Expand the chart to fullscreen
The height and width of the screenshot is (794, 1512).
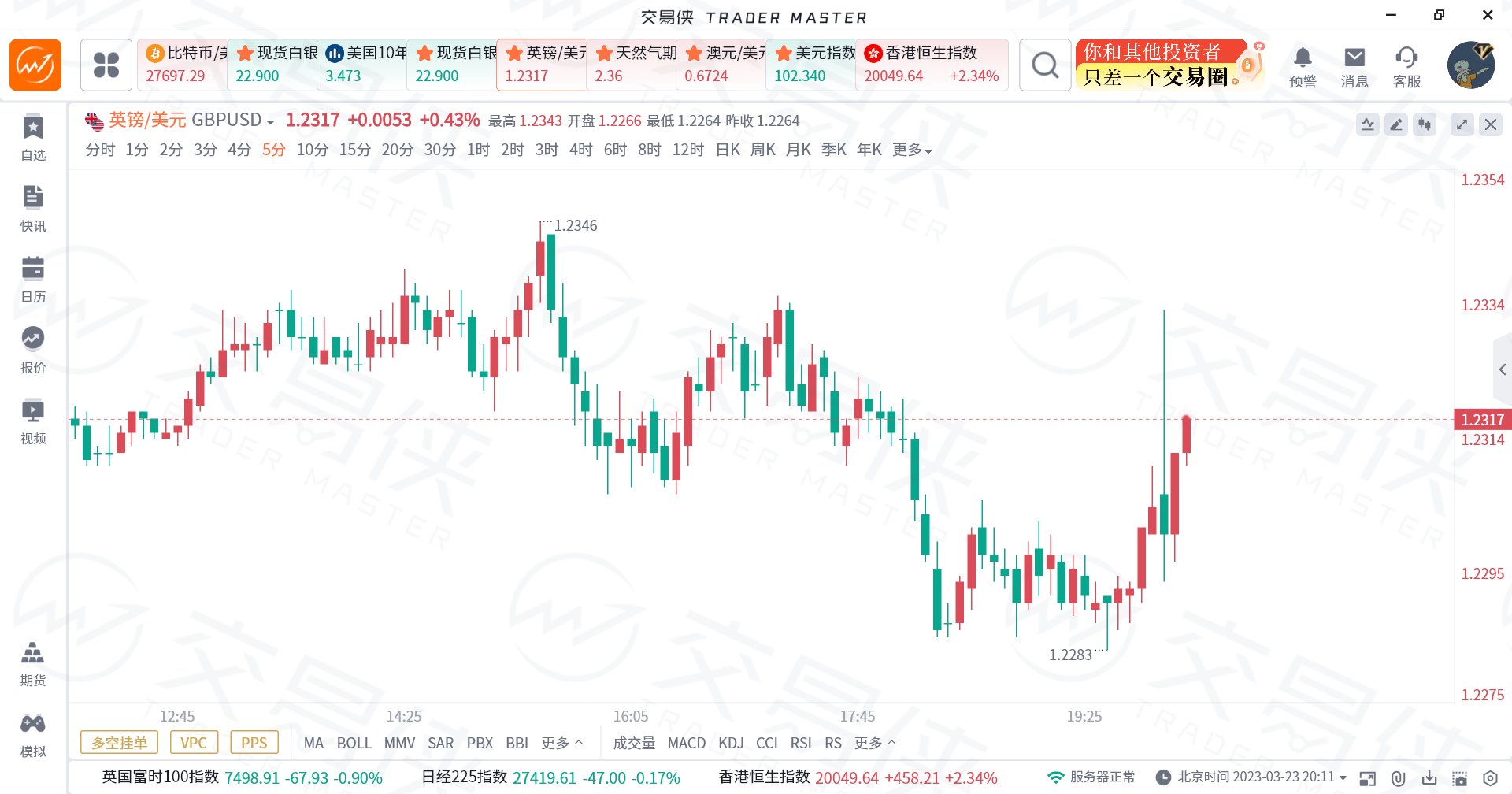(1462, 124)
